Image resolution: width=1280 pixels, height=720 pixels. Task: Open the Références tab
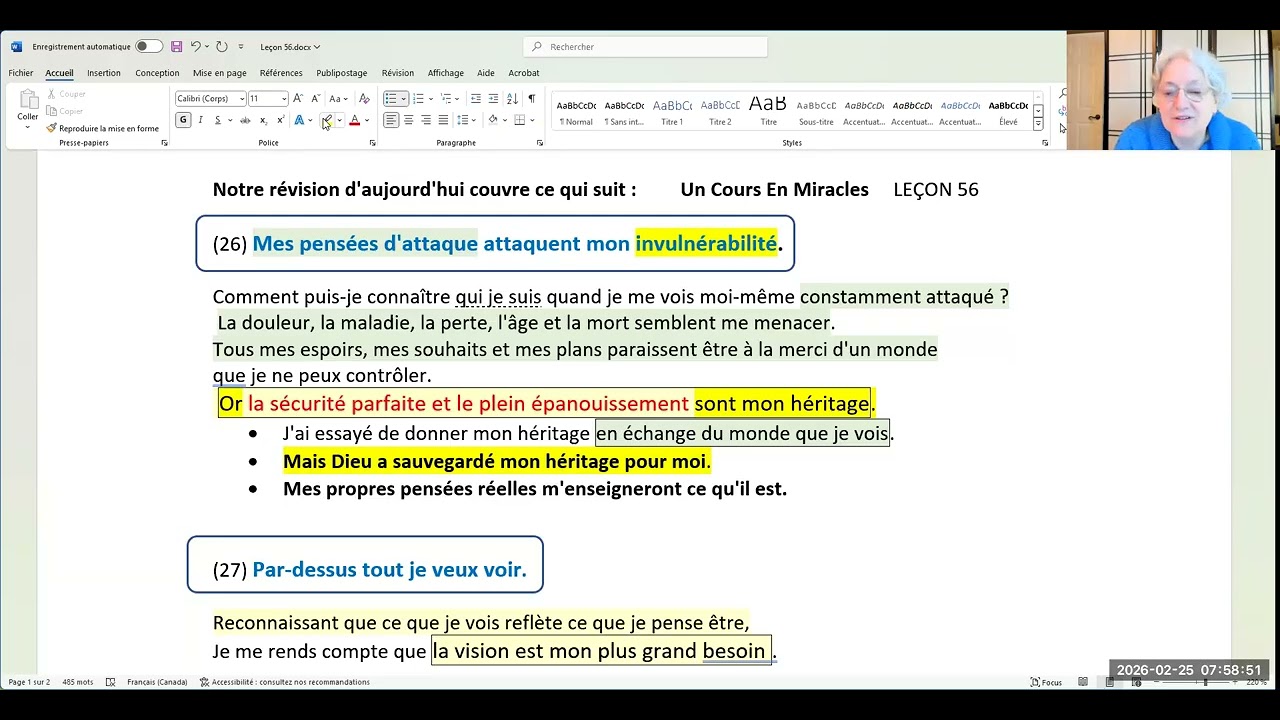coord(281,73)
